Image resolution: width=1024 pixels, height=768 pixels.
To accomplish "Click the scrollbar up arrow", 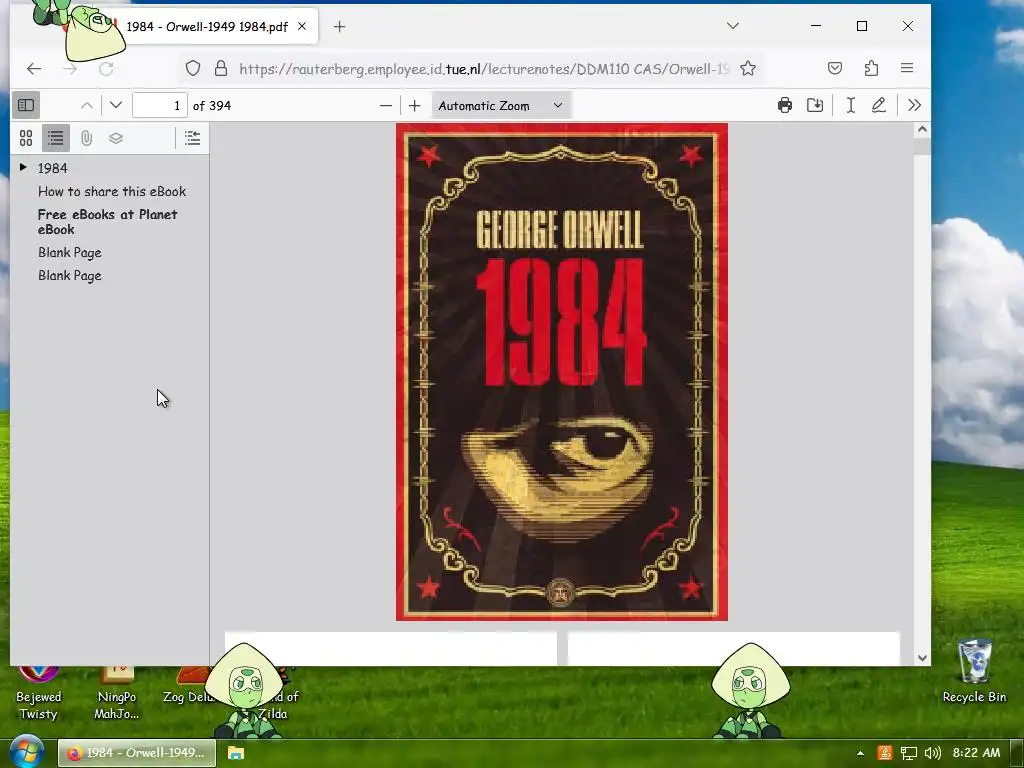I will (922, 129).
